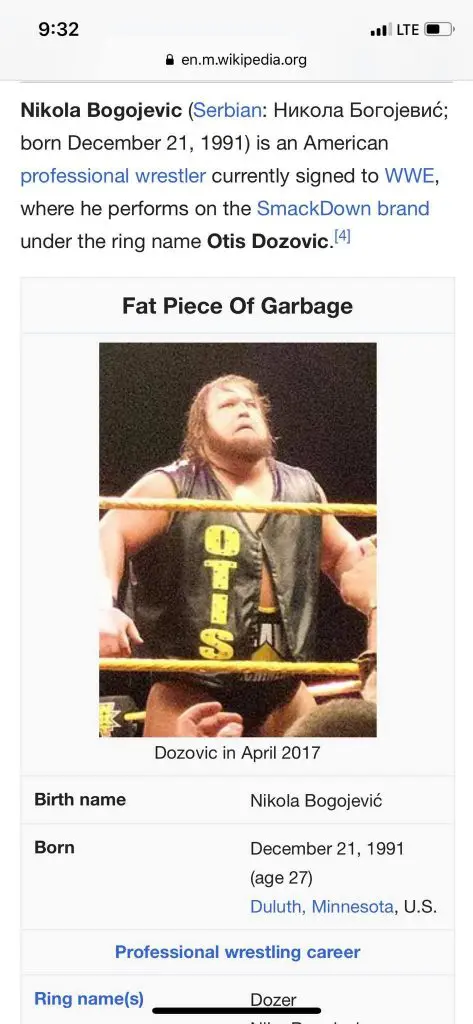The width and height of the screenshot is (473, 1024).
Task: Follow the WWE link
Action: pos(410,176)
